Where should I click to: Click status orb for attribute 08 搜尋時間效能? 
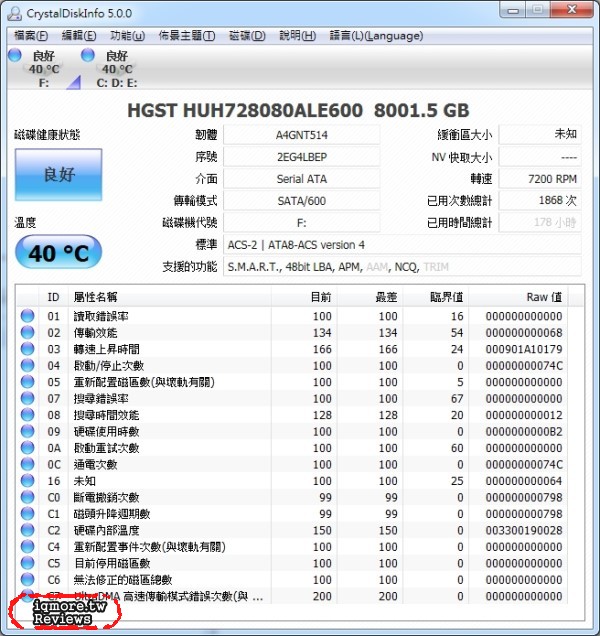tap(28, 415)
